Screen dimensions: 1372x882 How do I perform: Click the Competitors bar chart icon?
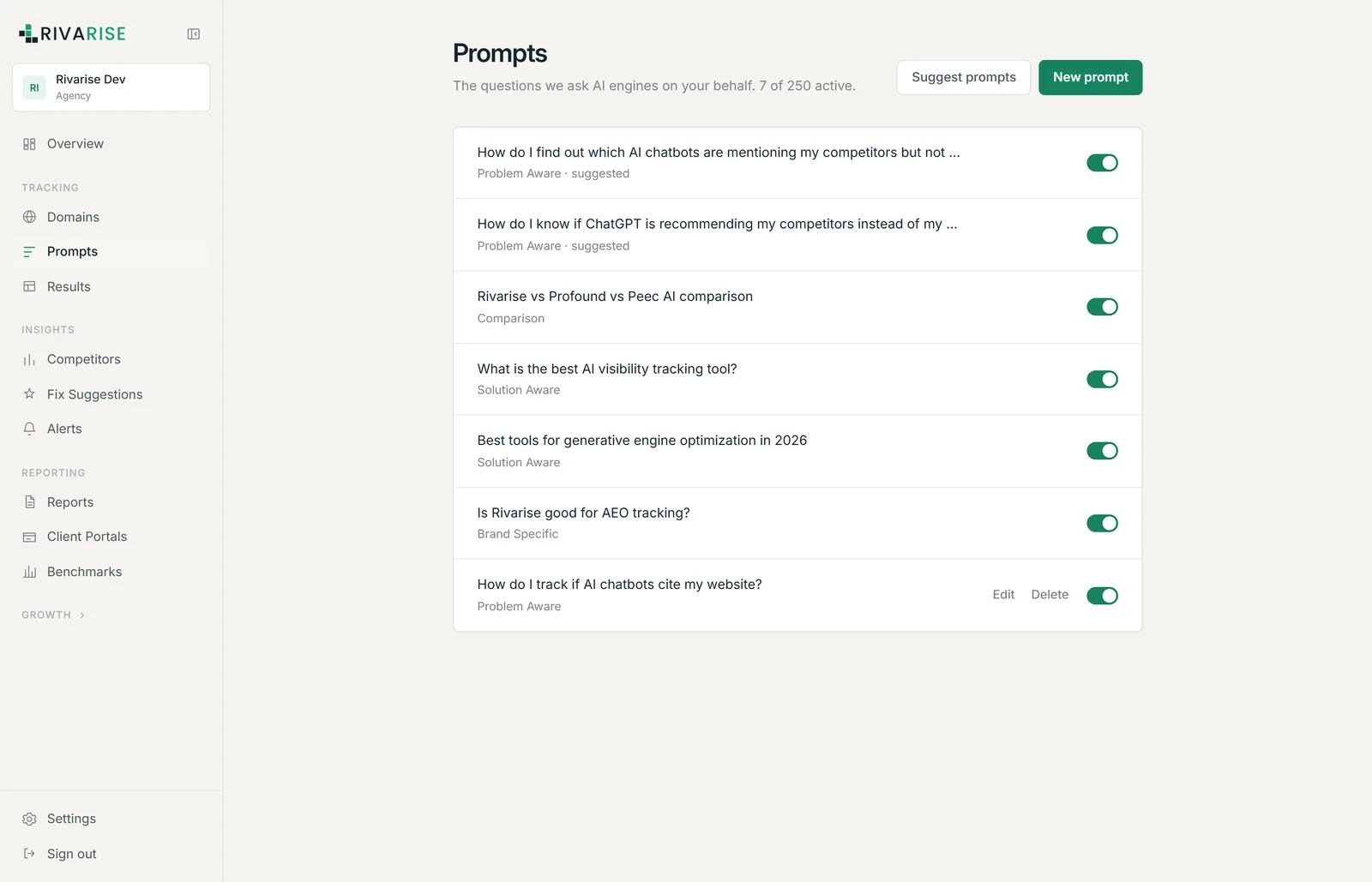pos(29,360)
